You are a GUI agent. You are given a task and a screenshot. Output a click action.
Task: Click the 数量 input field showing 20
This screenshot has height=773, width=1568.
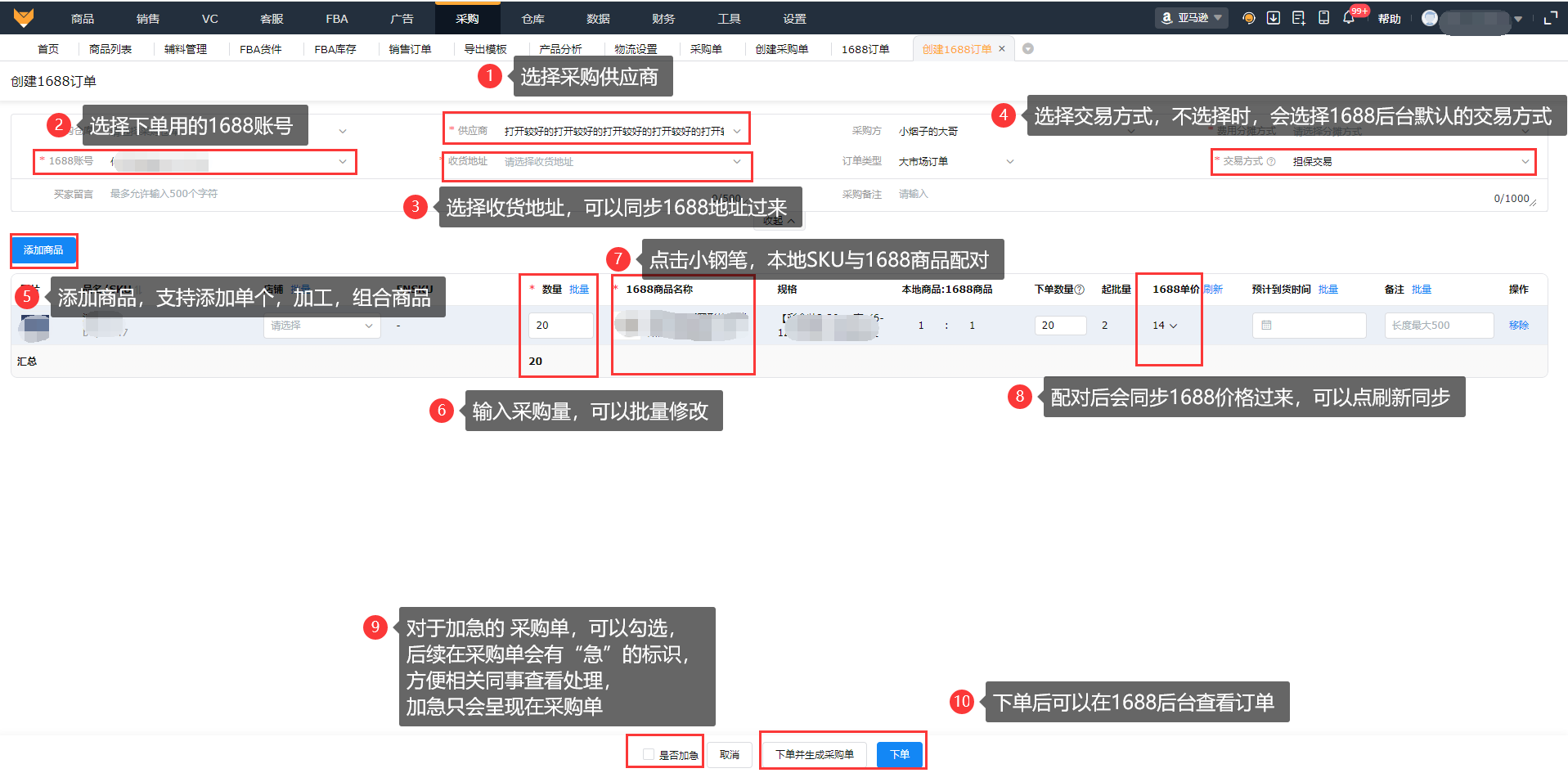click(x=560, y=326)
